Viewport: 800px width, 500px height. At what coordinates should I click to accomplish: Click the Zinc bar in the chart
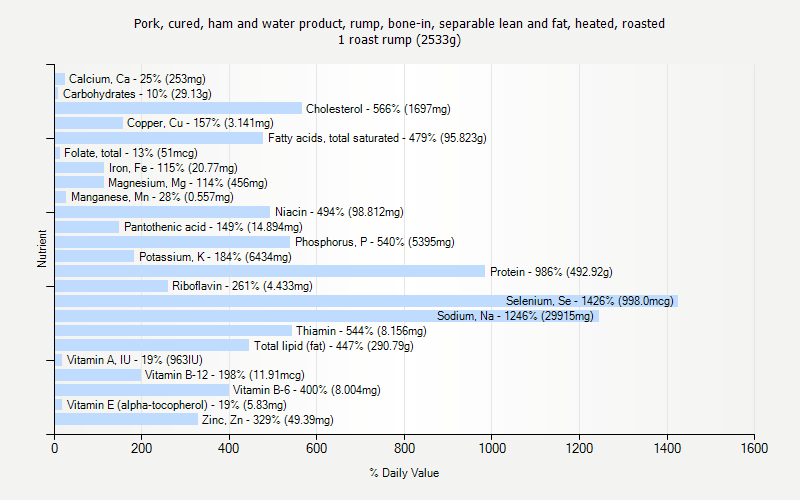tap(127, 419)
